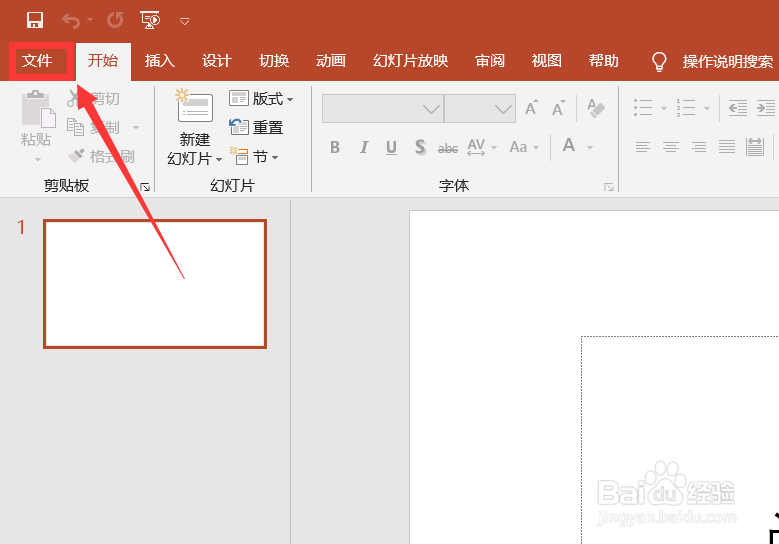The image size is (779, 544).
Task: Switch to 幻灯片放映 tab
Action: [x=410, y=61]
